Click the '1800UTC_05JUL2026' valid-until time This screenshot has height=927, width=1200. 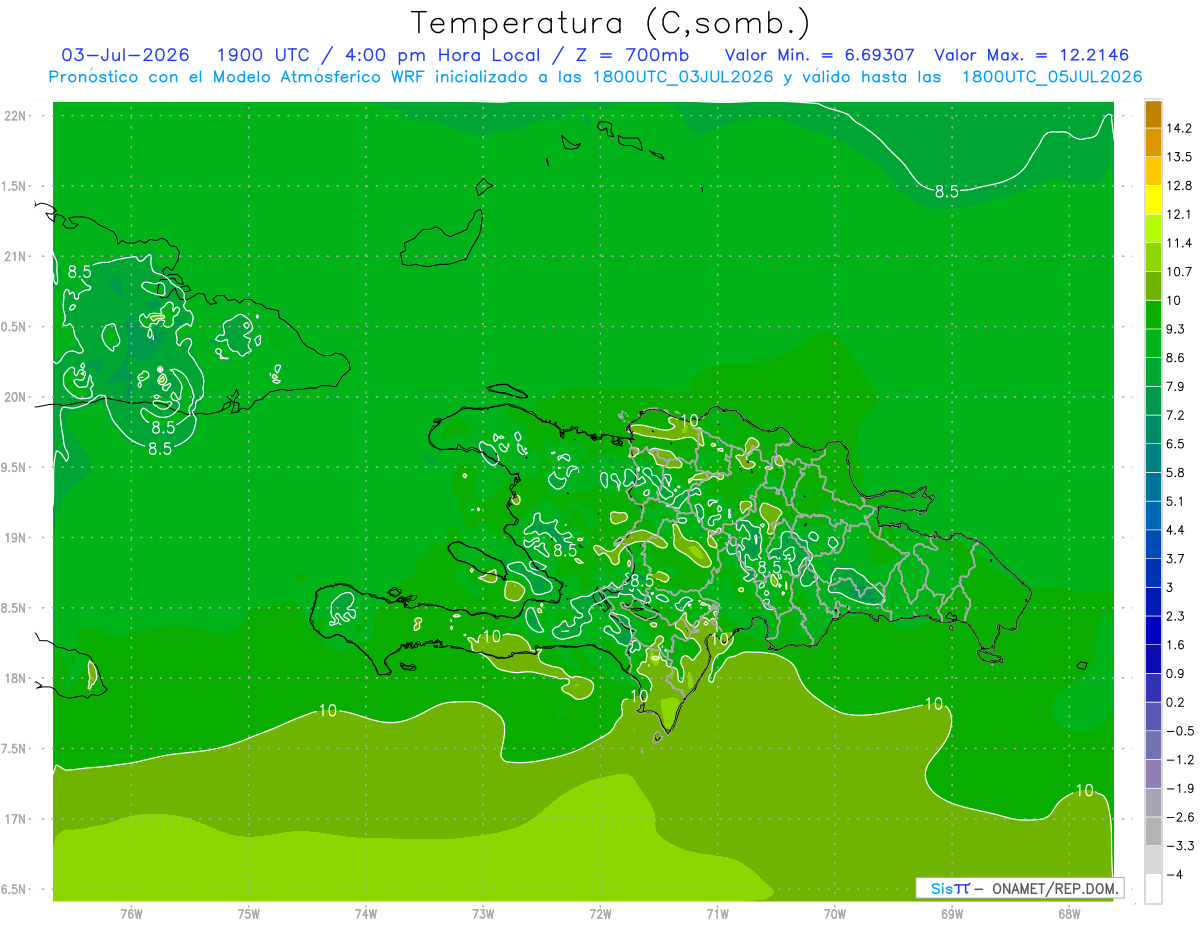point(1052,77)
